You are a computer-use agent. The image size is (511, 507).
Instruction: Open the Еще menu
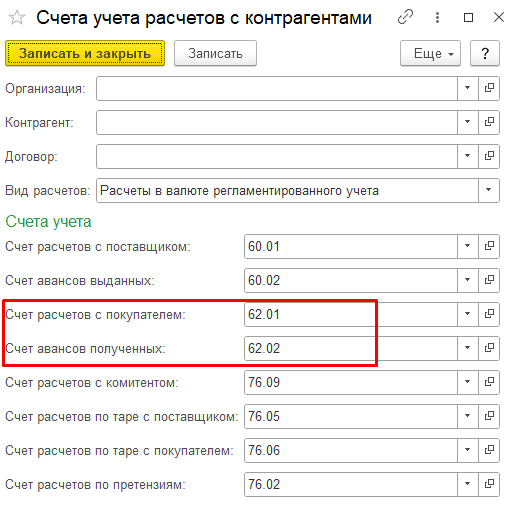(x=430, y=53)
